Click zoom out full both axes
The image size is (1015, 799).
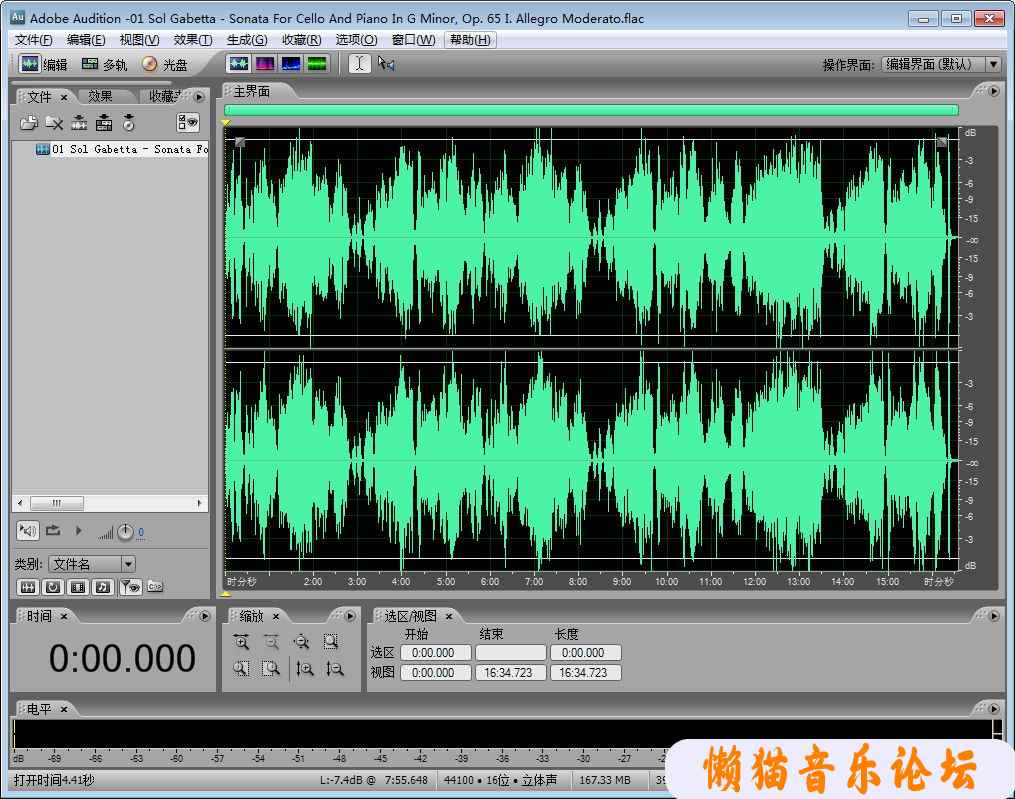click(301, 642)
